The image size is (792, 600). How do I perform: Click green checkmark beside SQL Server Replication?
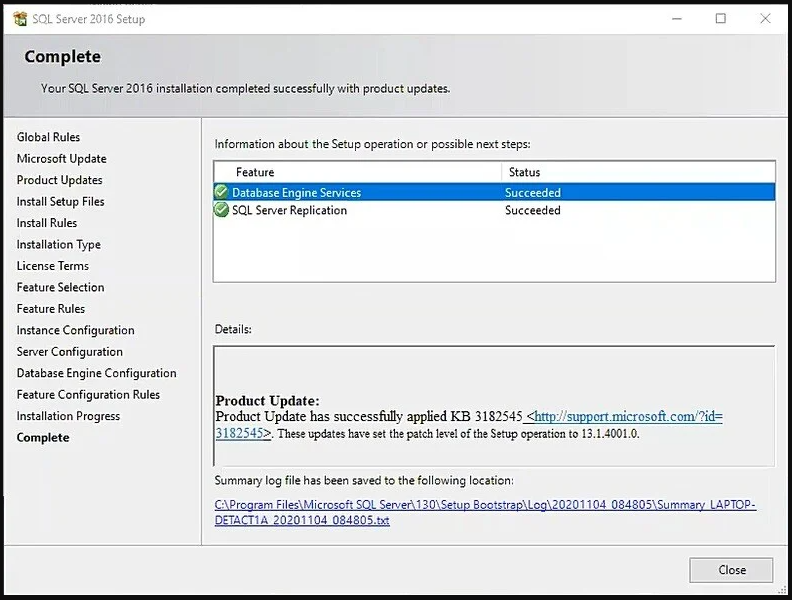[221, 210]
